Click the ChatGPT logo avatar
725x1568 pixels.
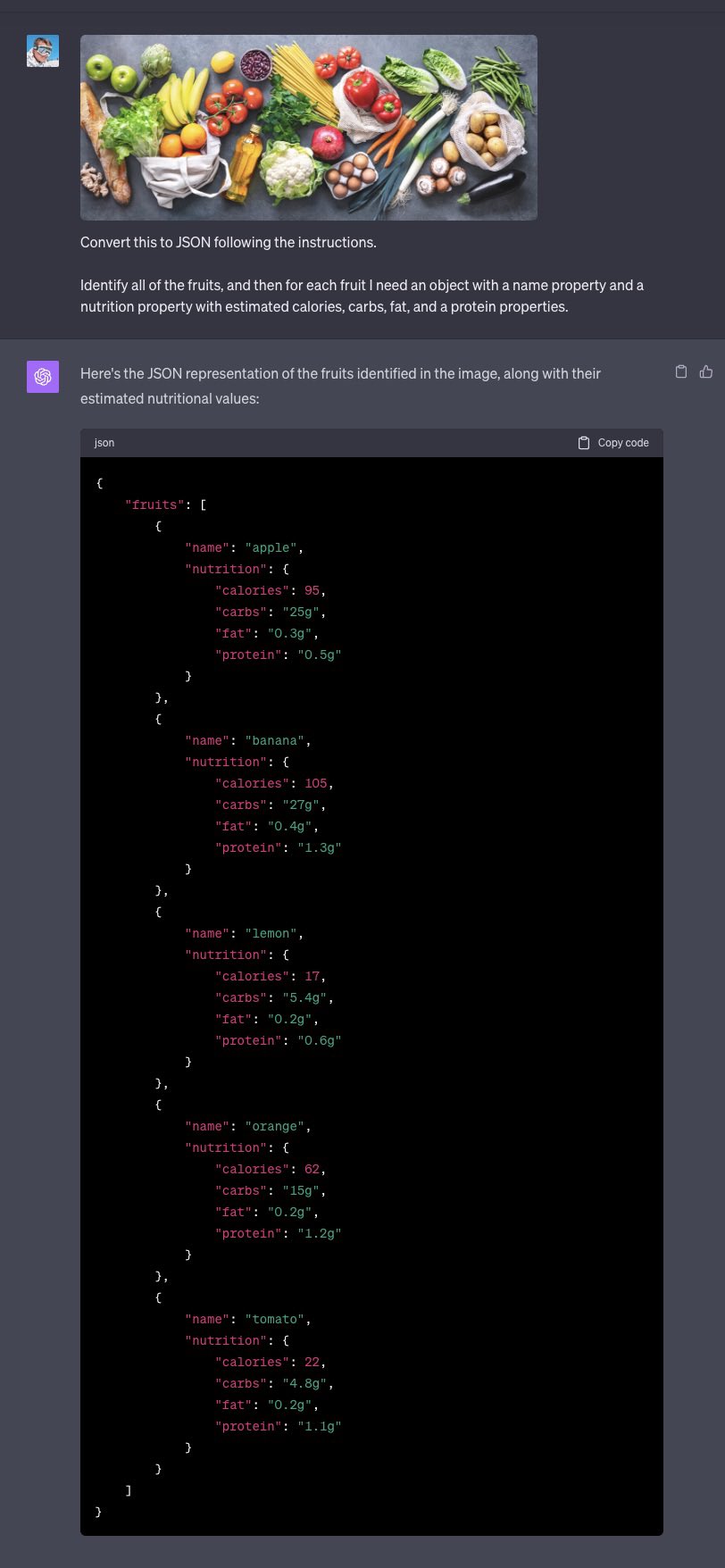(x=43, y=377)
